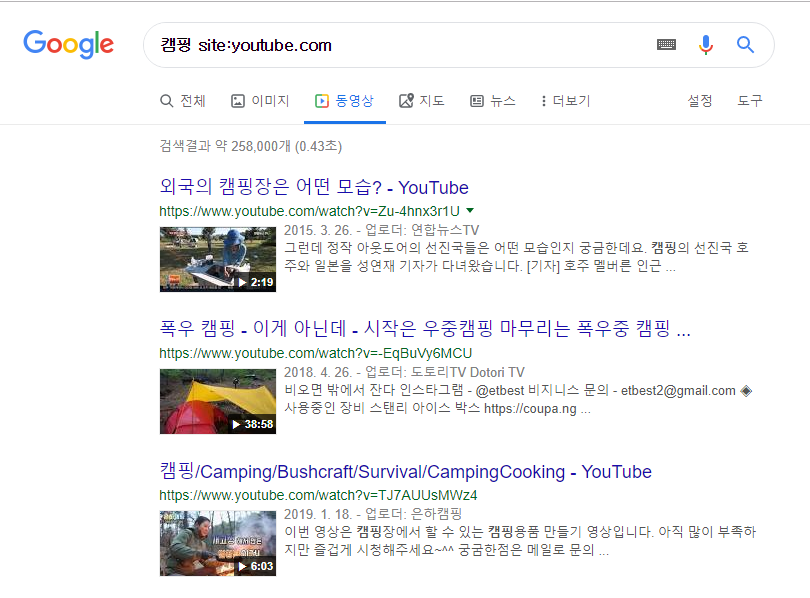Open thumbnail of woman at campsite video
Viewport: 810px width, 598px height.
(x=217, y=259)
